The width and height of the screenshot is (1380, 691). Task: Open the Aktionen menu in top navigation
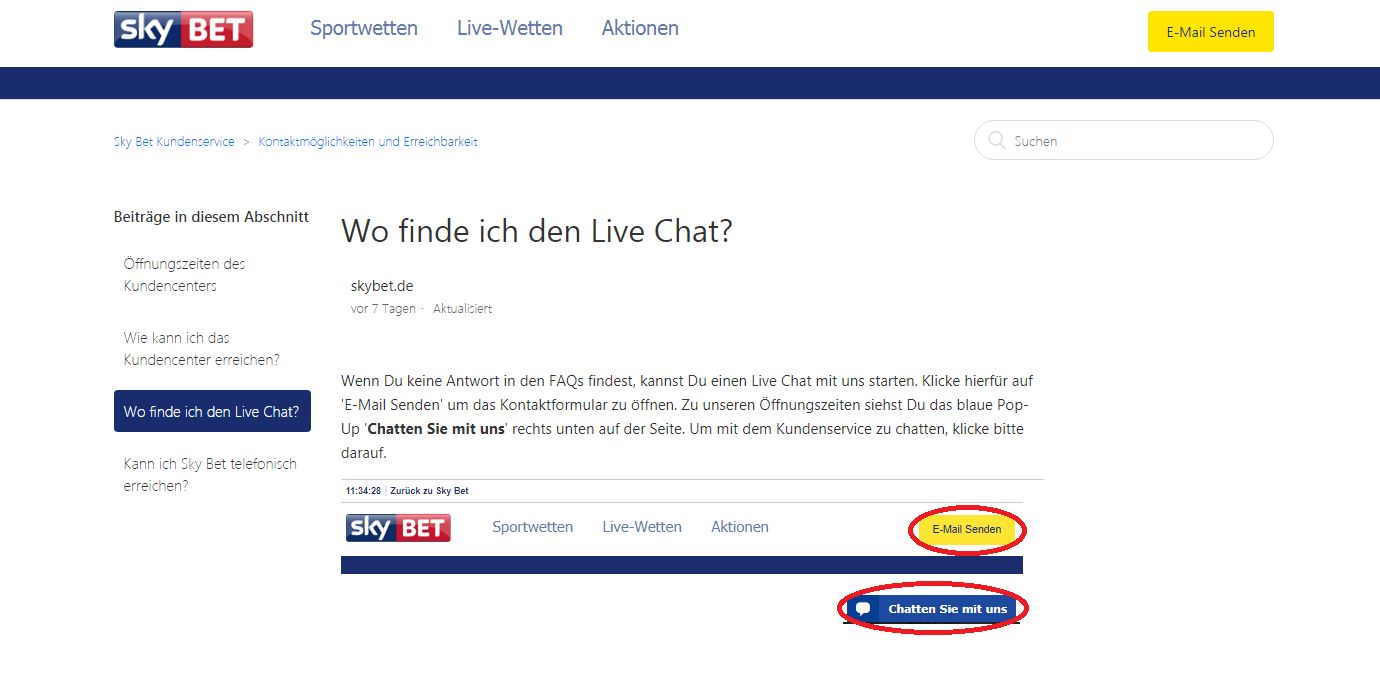pos(640,28)
